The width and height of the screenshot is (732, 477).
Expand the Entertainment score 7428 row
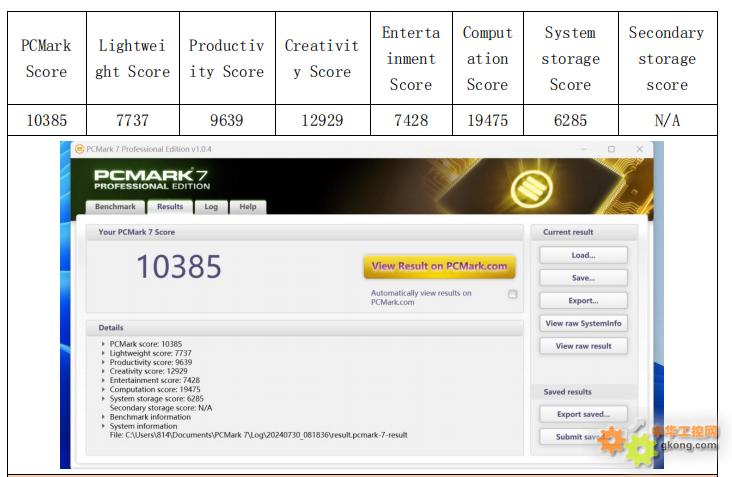(103, 380)
